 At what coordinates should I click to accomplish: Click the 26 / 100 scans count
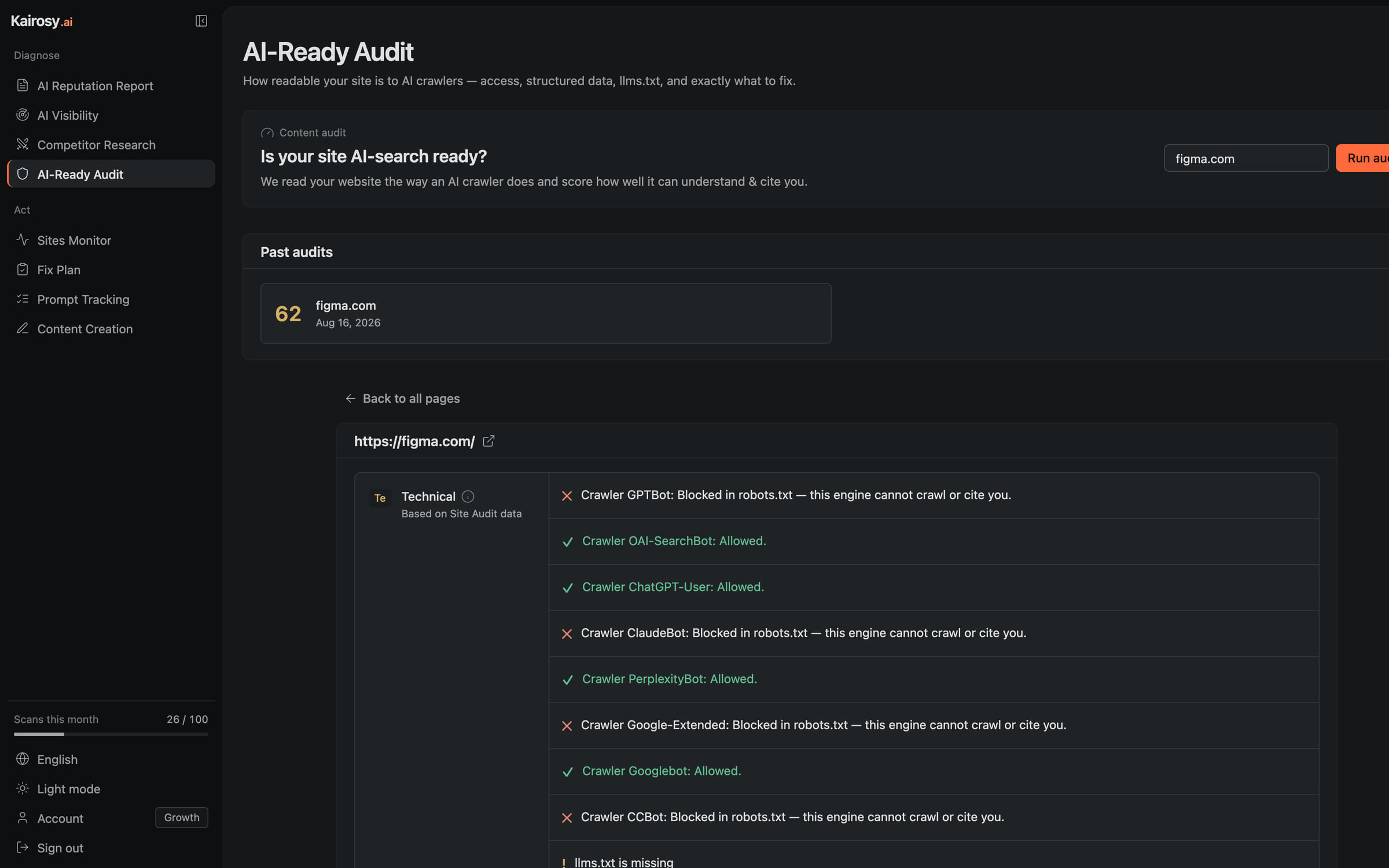(187, 719)
